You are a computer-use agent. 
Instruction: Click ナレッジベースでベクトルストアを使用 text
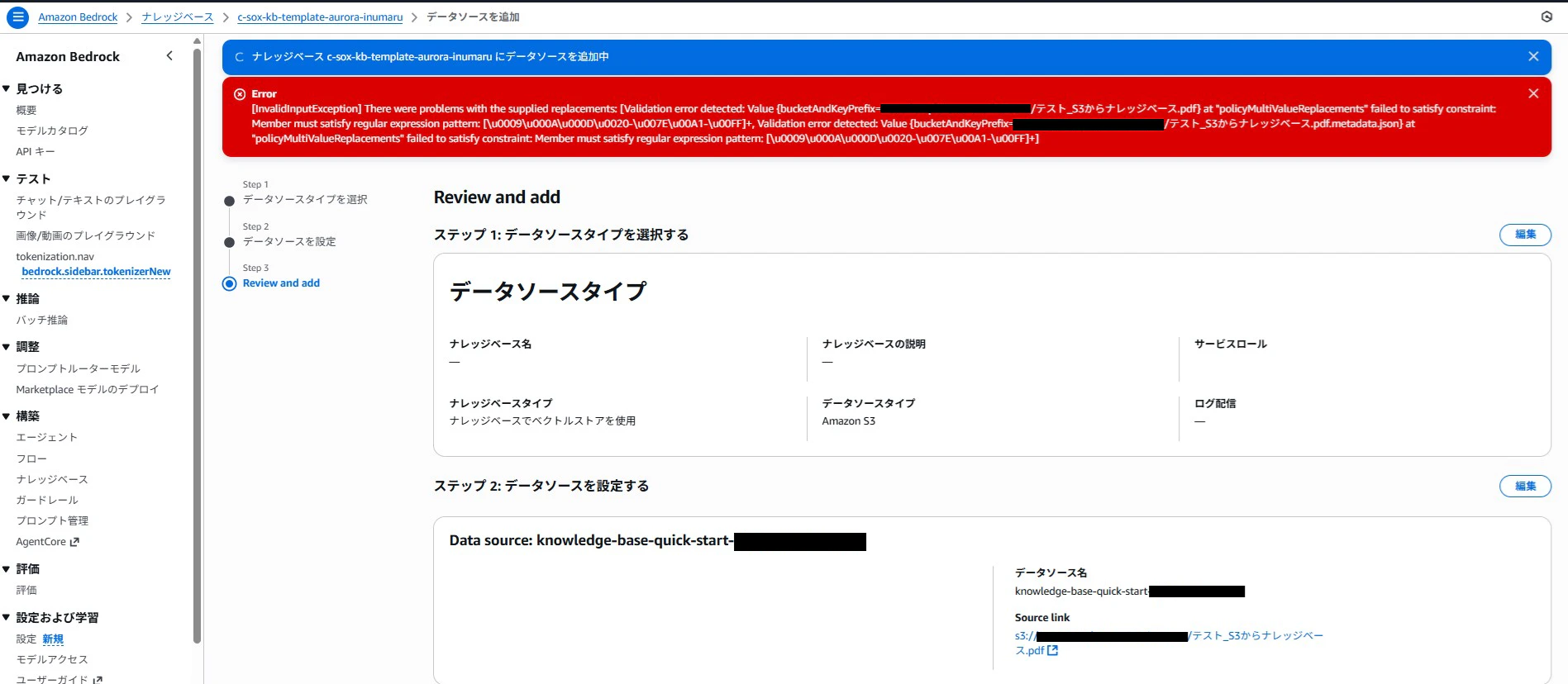pos(542,421)
